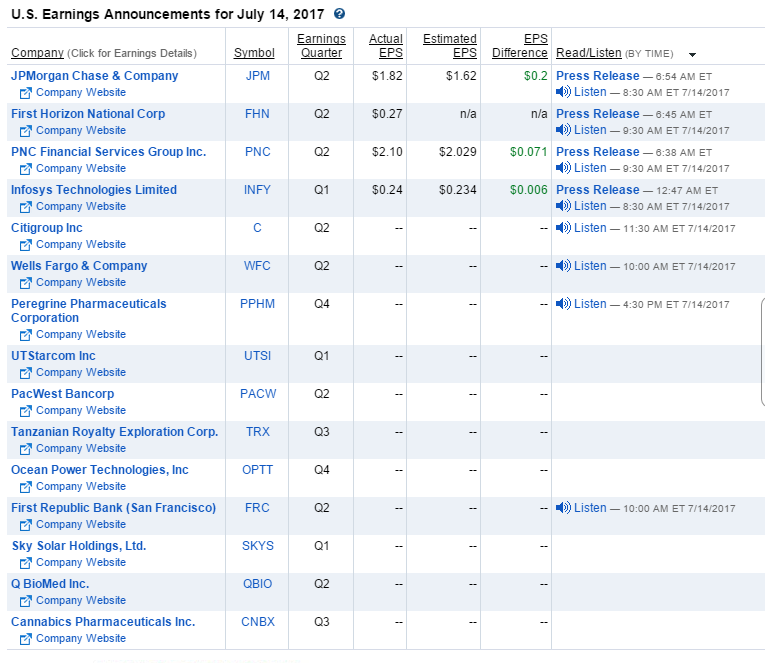
Task: Click speaker icon for First Republic Listen
Action: [563, 508]
